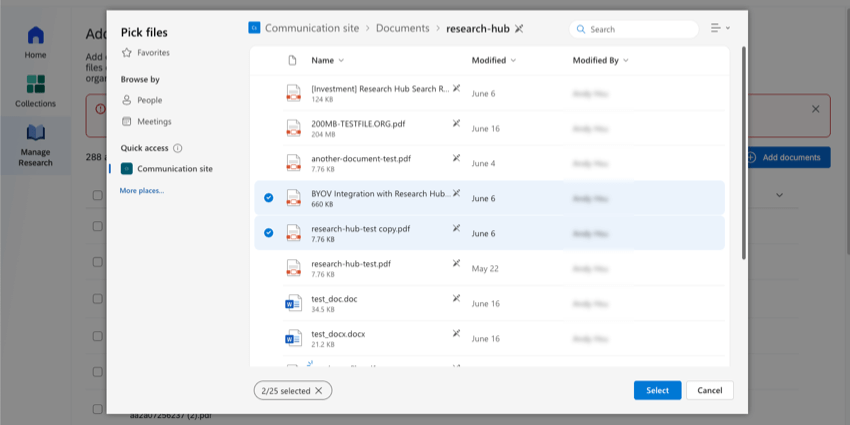Open Collections in the left navigation

(x=35, y=91)
